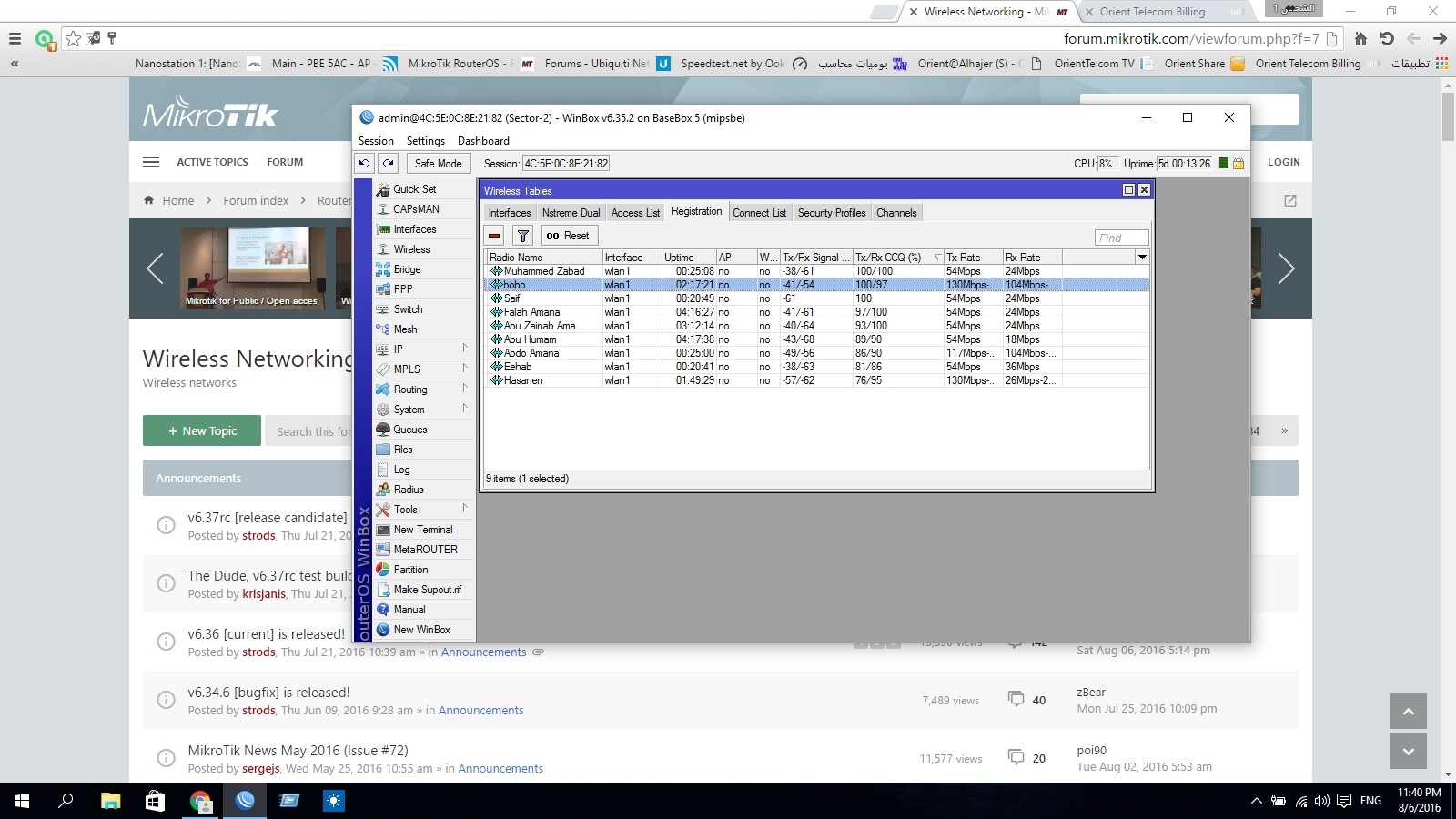Click the green New Topic button

(202, 431)
